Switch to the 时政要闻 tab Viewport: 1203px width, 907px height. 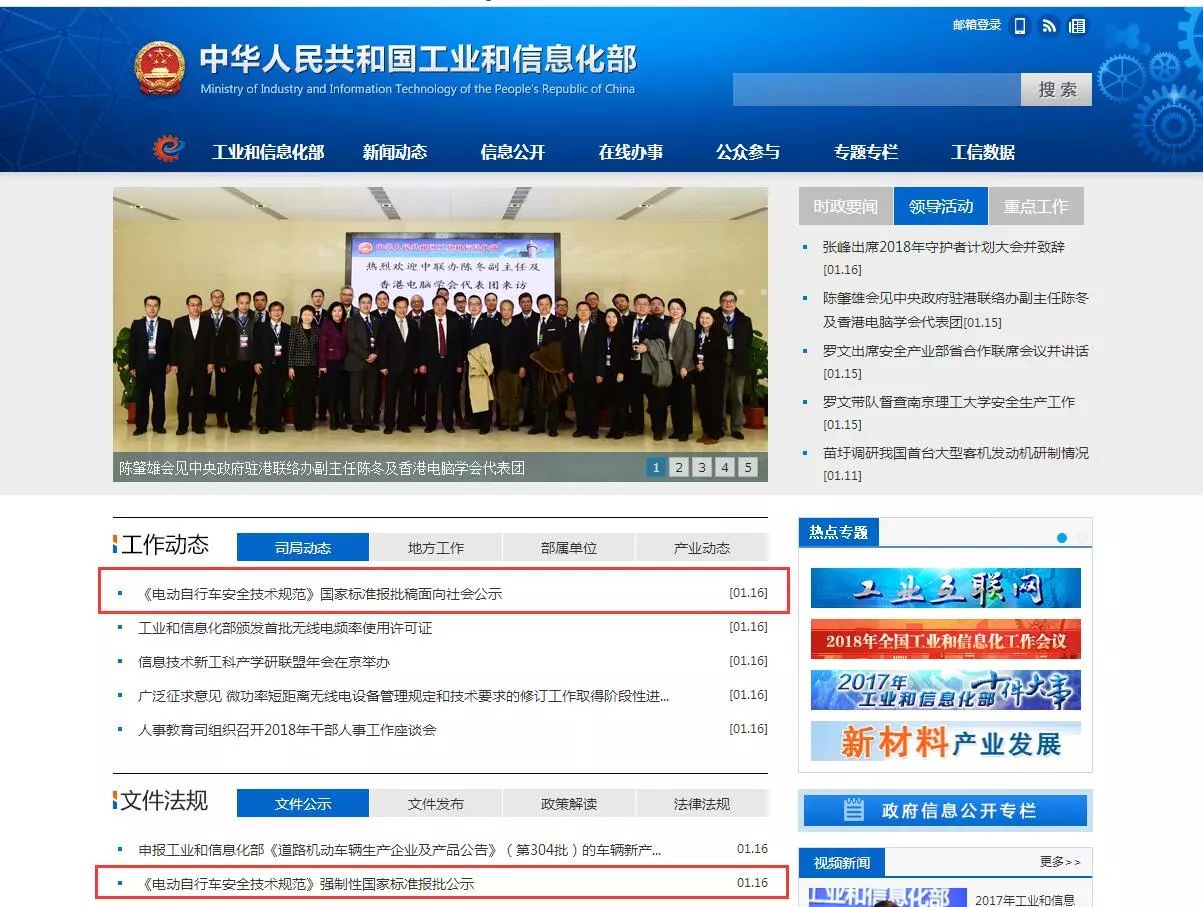click(845, 206)
